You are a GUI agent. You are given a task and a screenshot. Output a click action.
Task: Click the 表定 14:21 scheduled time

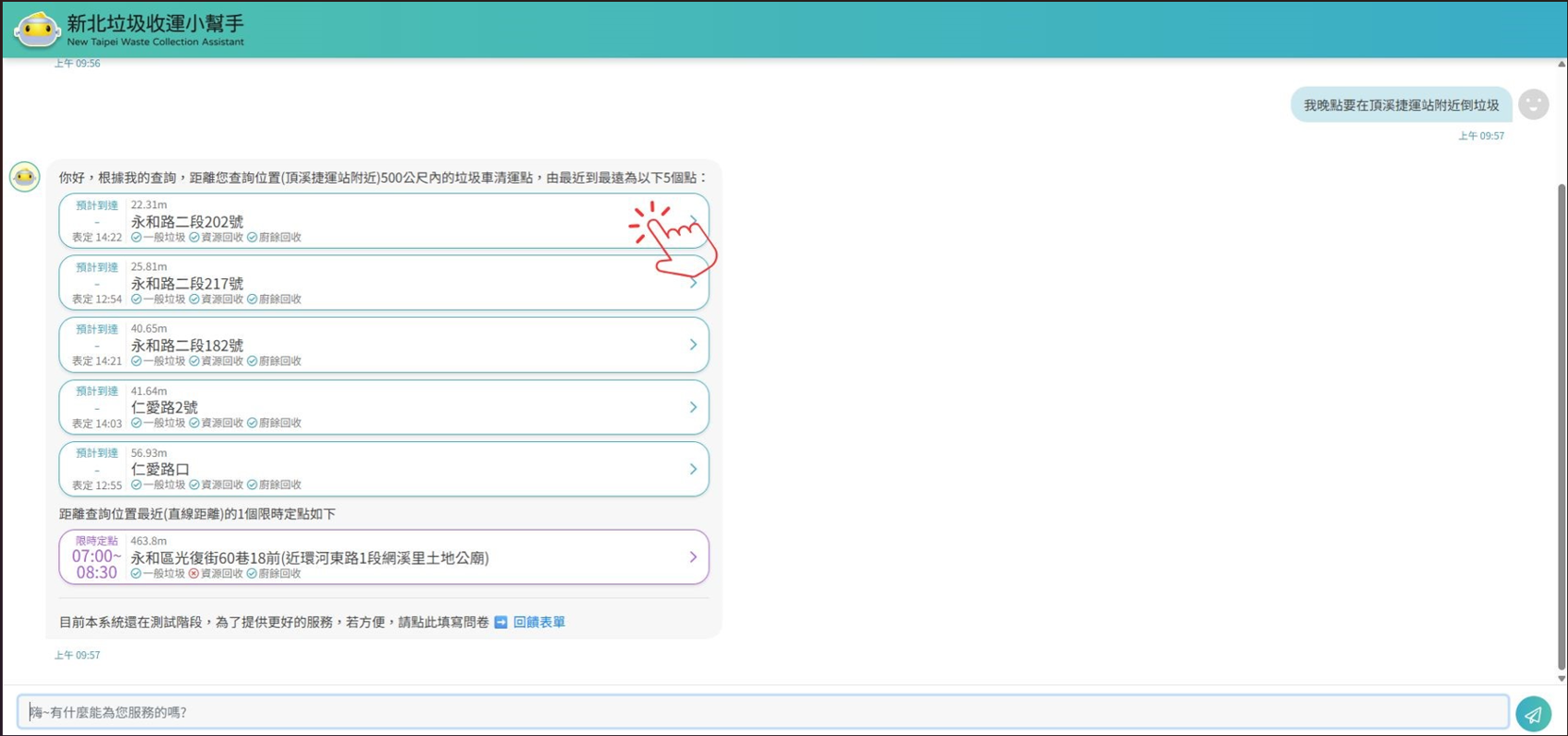(97, 361)
